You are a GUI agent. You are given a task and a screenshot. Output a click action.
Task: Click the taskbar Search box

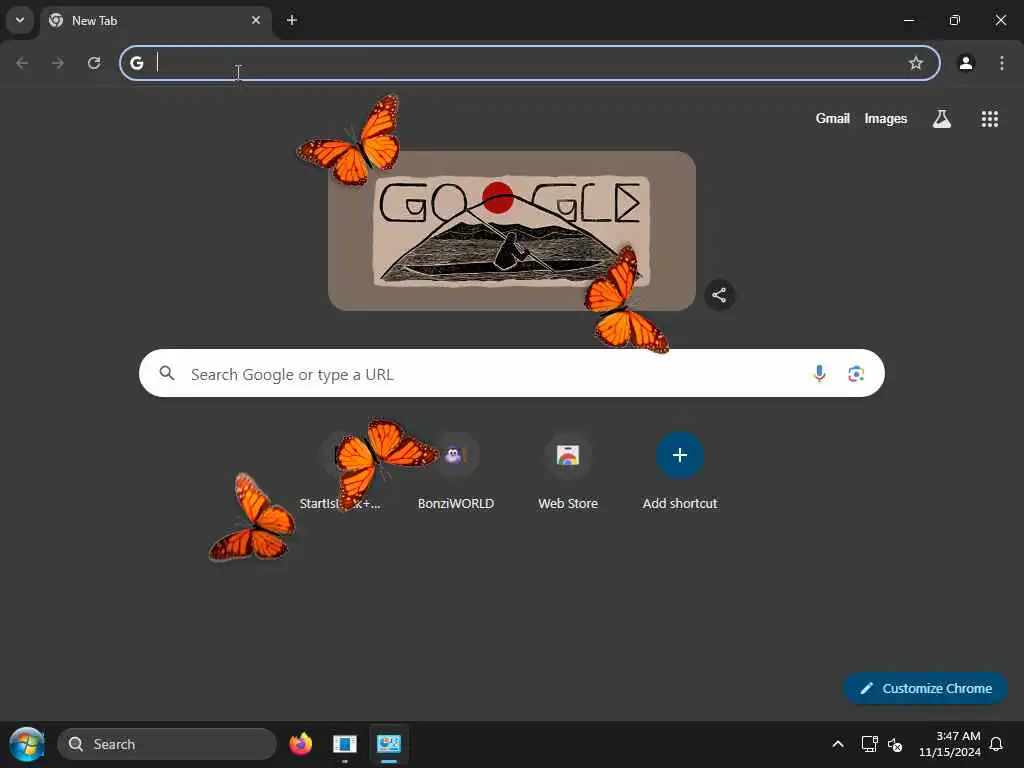pos(167,744)
